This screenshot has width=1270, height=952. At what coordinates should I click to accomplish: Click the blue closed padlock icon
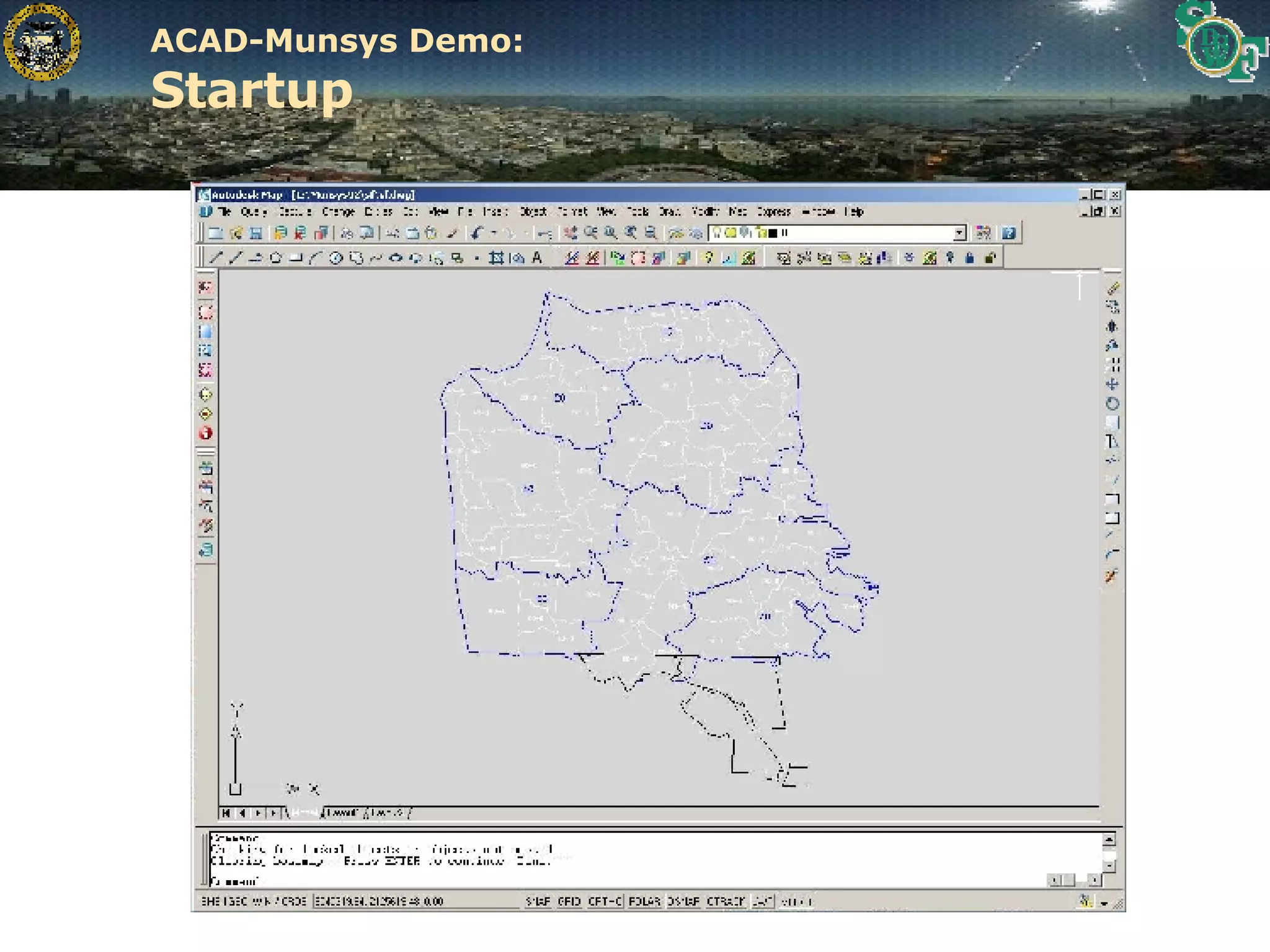[x=970, y=258]
